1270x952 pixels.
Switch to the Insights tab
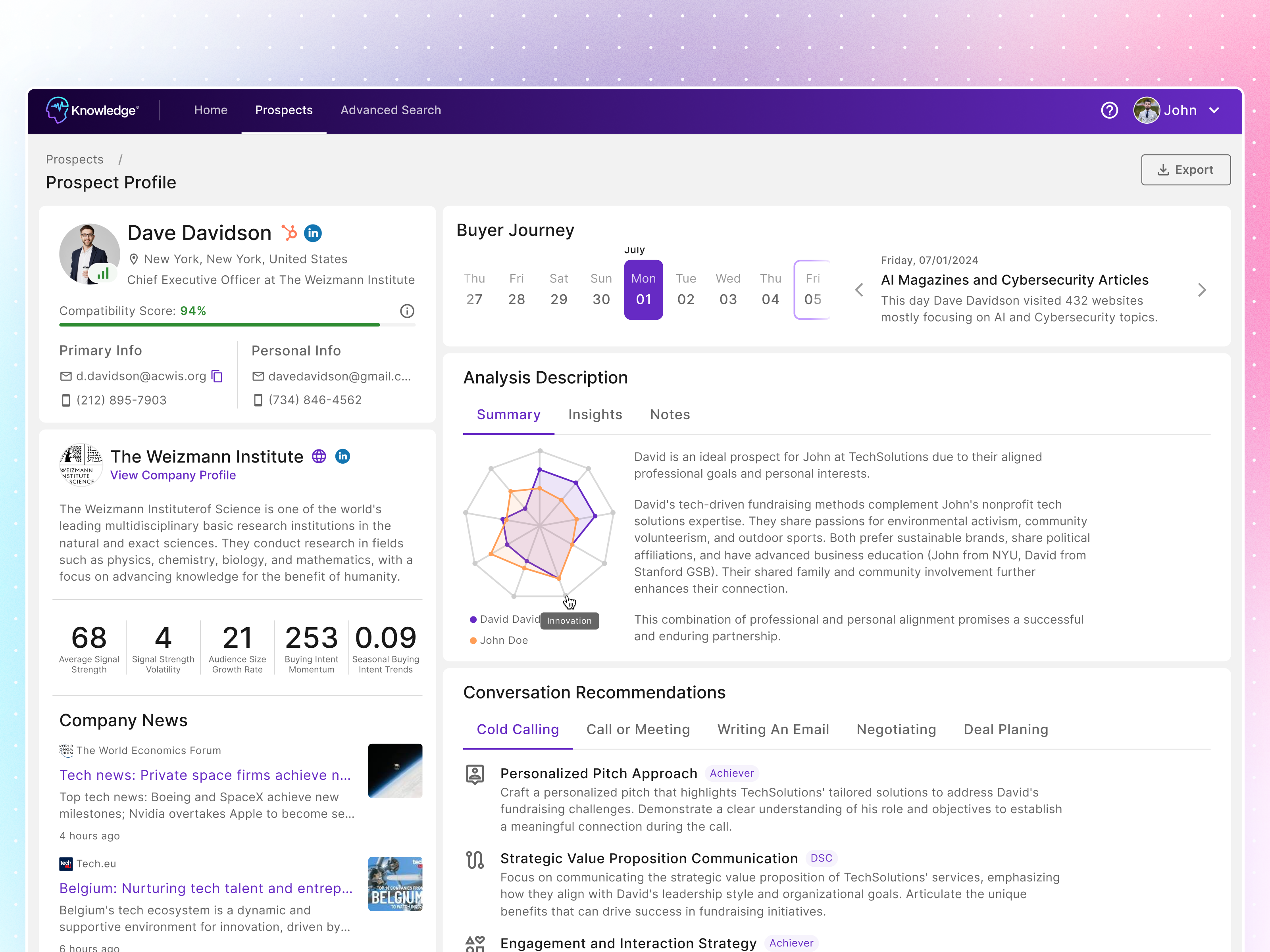[595, 414]
